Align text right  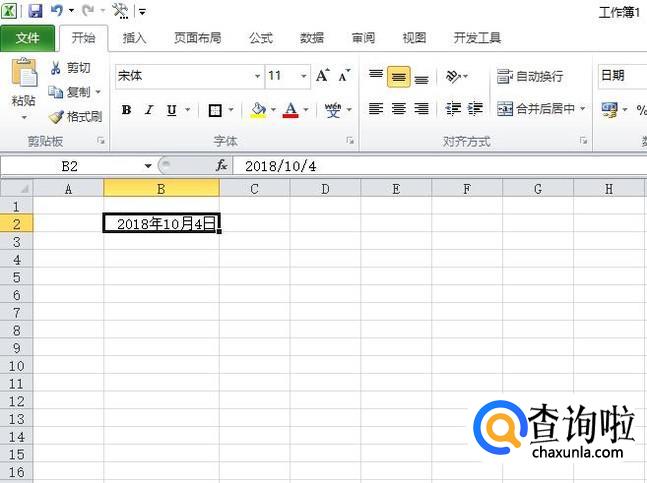click(421, 109)
